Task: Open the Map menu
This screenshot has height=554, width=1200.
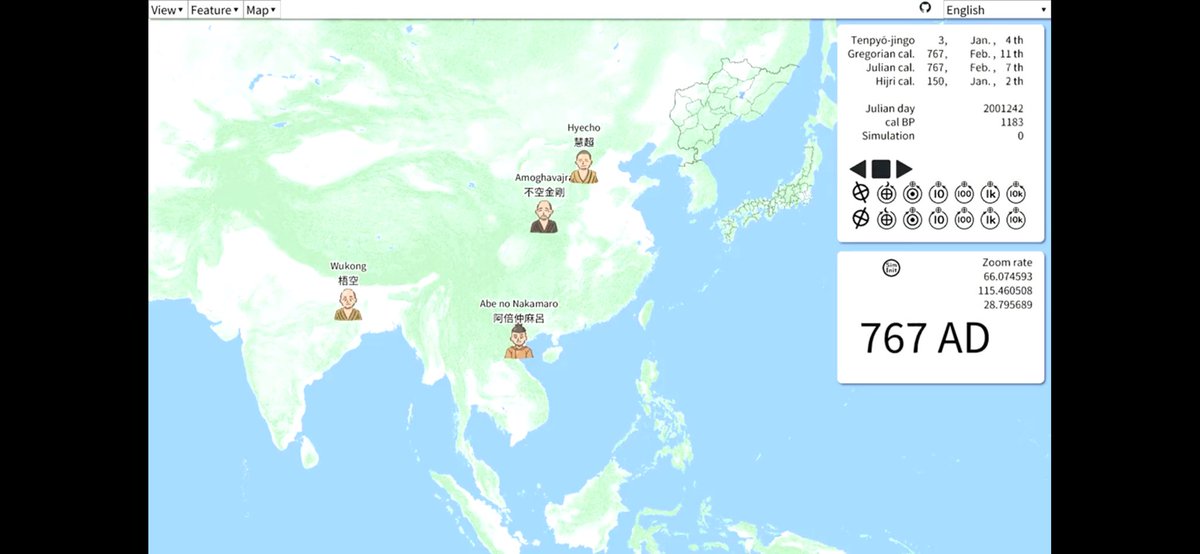Action: pos(261,9)
